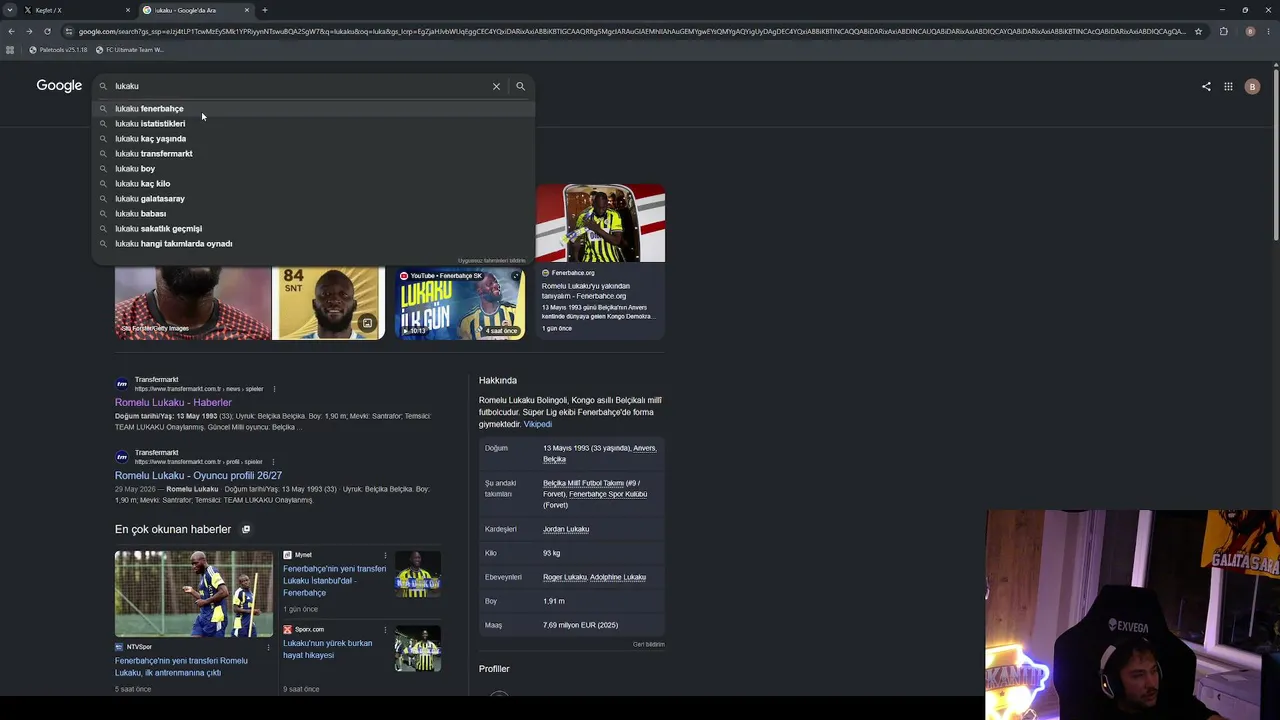The image size is (1280, 720).
Task: Select suggestion 'lukaku fenerbahçe'
Action: [x=313, y=109]
